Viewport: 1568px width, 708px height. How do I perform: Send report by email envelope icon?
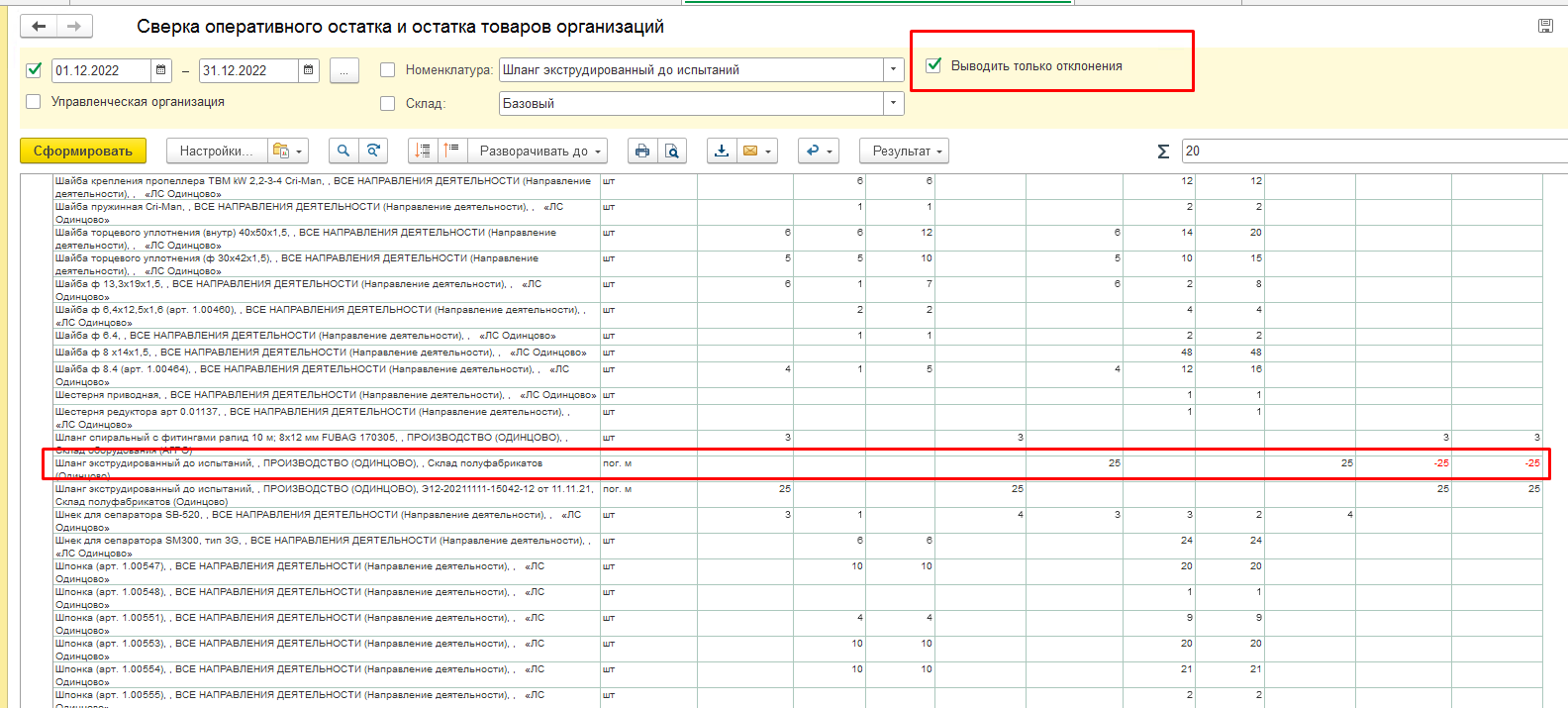pyautogui.click(x=750, y=151)
